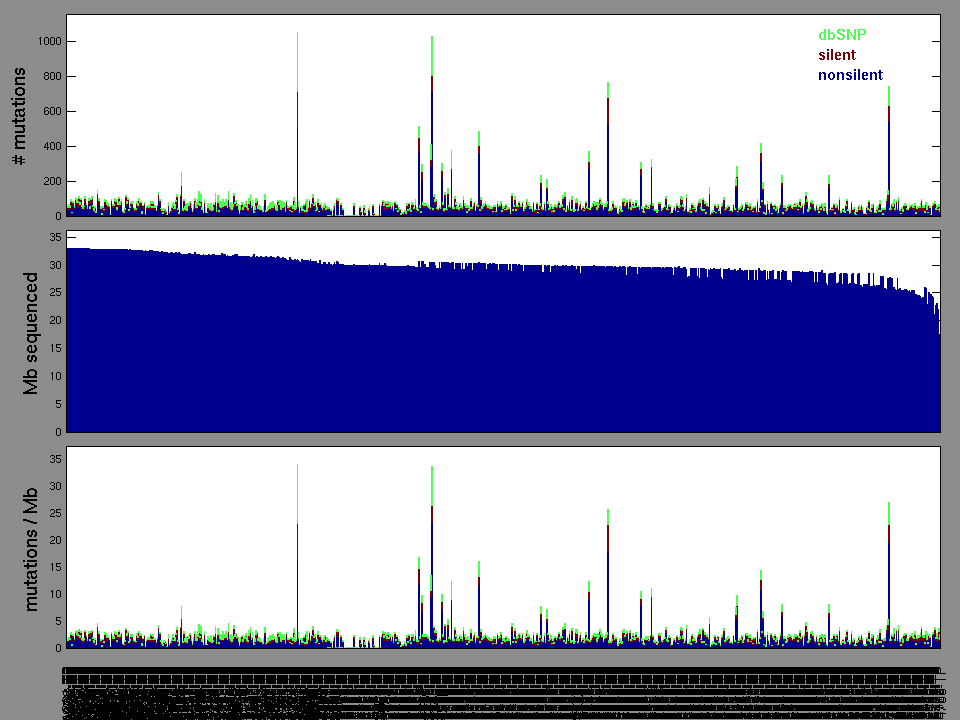960x720 pixels.
Task: Click the 'mutations / Mb' y-axis title
Action: (x=31, y=548)
